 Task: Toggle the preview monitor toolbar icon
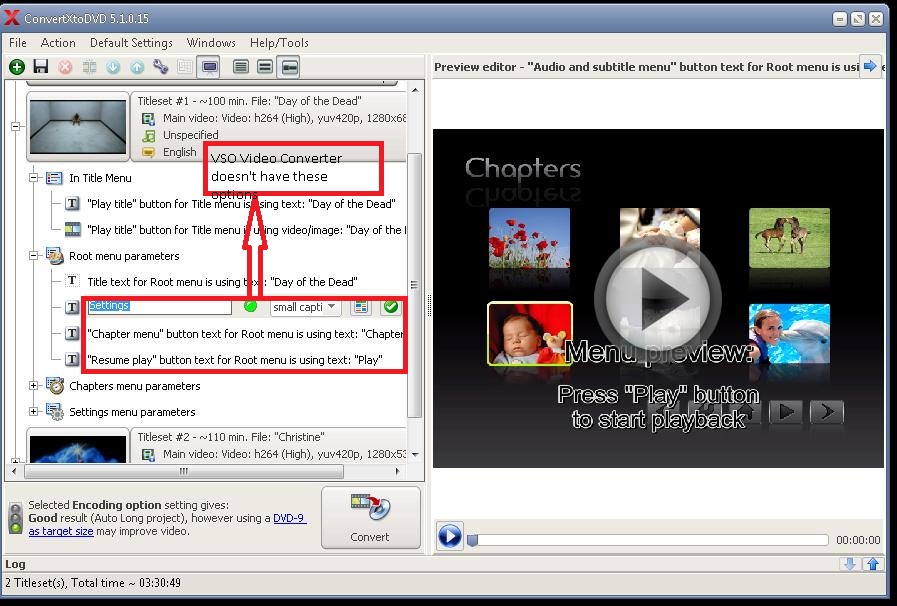209,67
